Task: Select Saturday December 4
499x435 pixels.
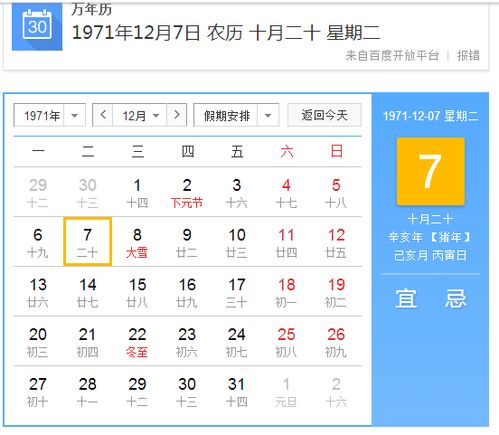Action: pyautogui.click(x=286, y=193)
